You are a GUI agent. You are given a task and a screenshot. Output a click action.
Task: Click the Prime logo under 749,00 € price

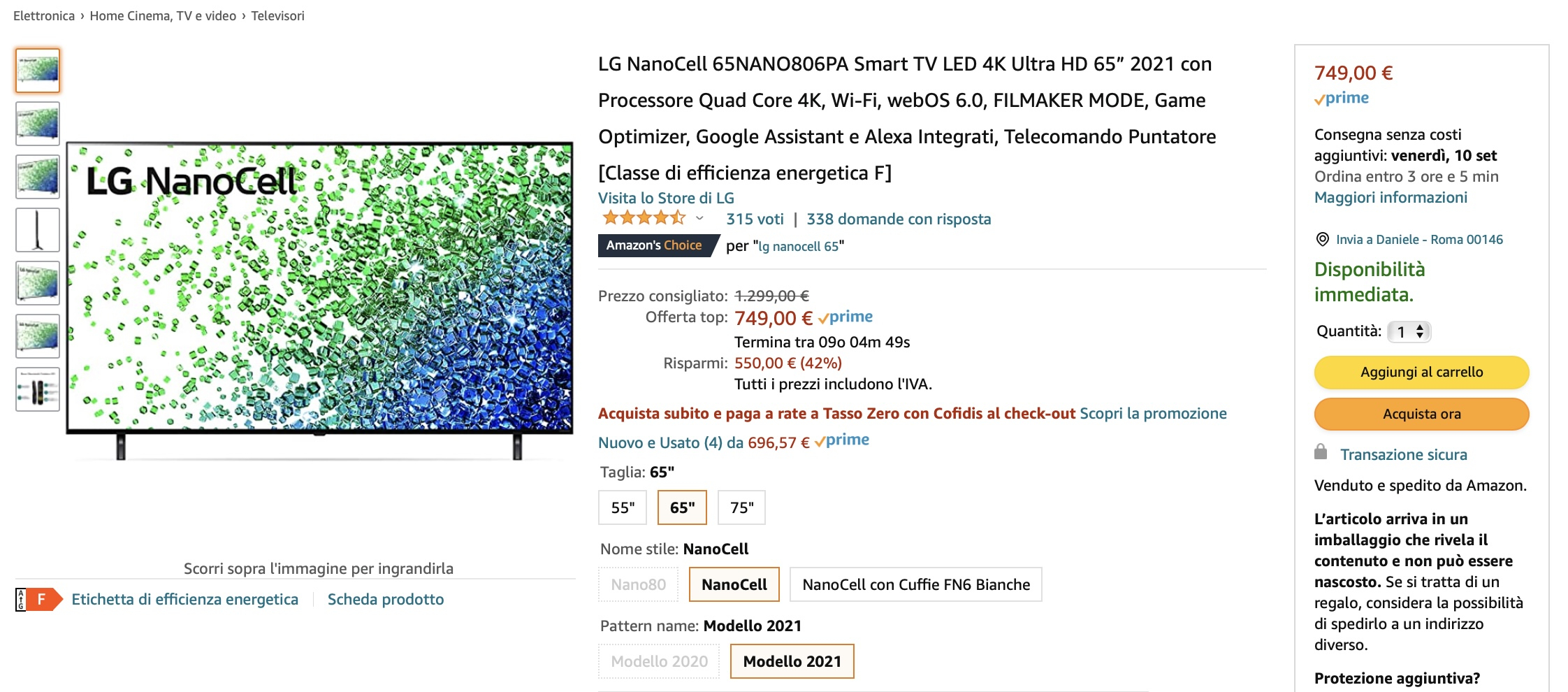1342,98
